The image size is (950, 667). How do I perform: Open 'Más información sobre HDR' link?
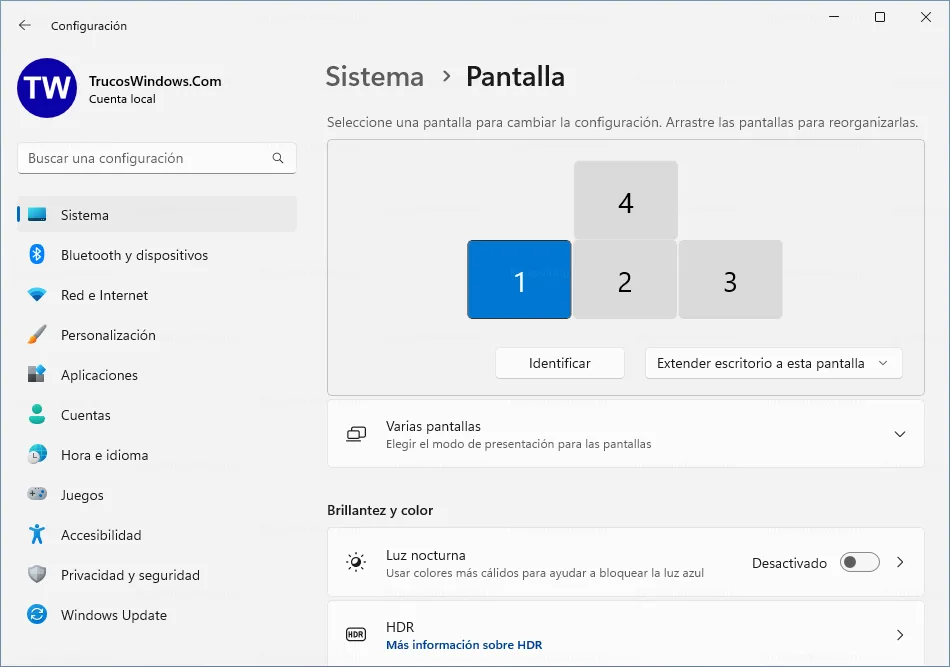point(464,645)
